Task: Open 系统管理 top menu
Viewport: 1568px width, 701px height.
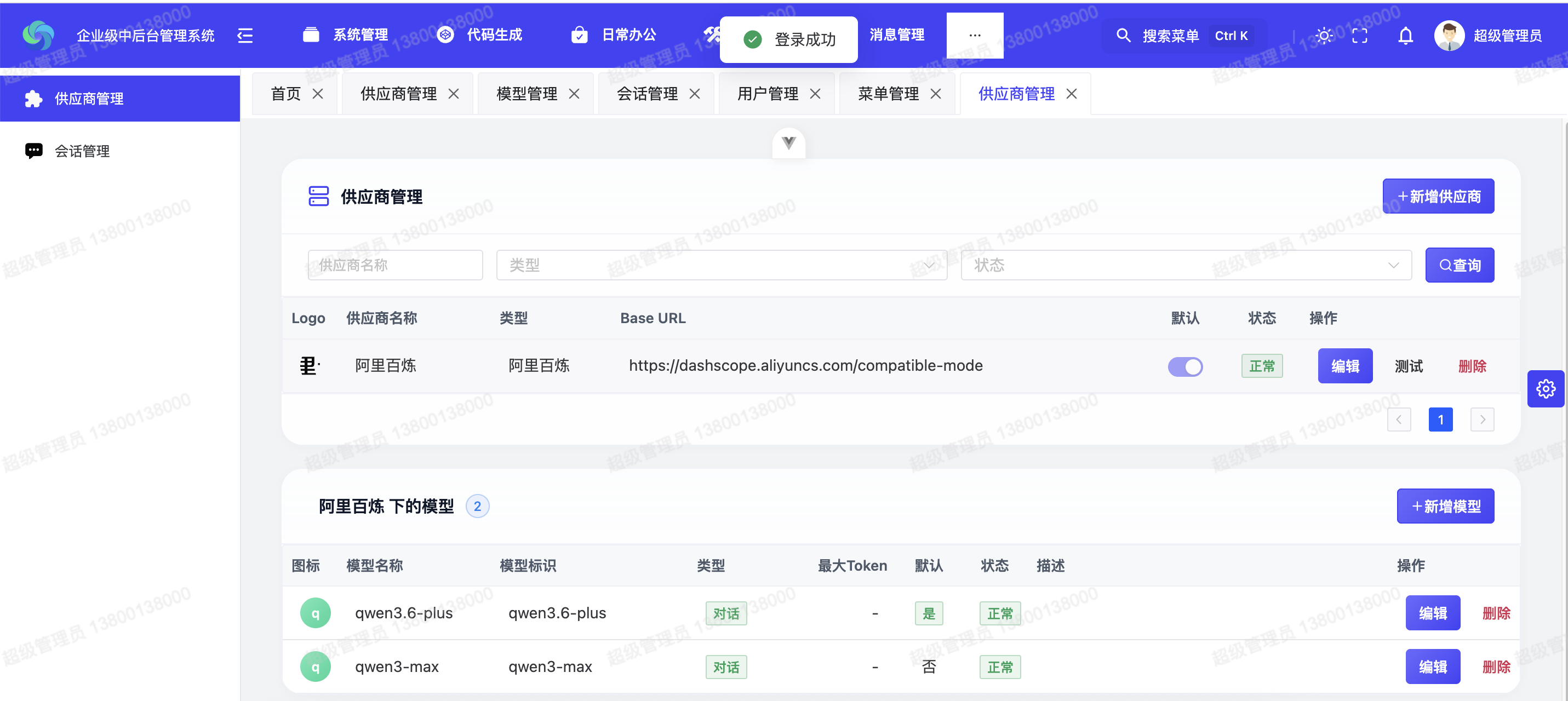Action: 345,35
